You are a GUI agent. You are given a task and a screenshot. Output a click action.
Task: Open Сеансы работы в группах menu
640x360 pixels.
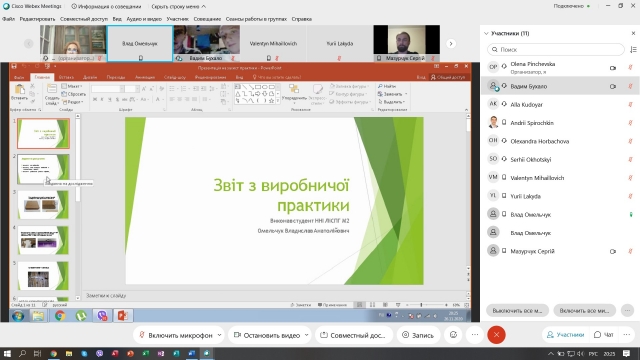coord(256,19)
